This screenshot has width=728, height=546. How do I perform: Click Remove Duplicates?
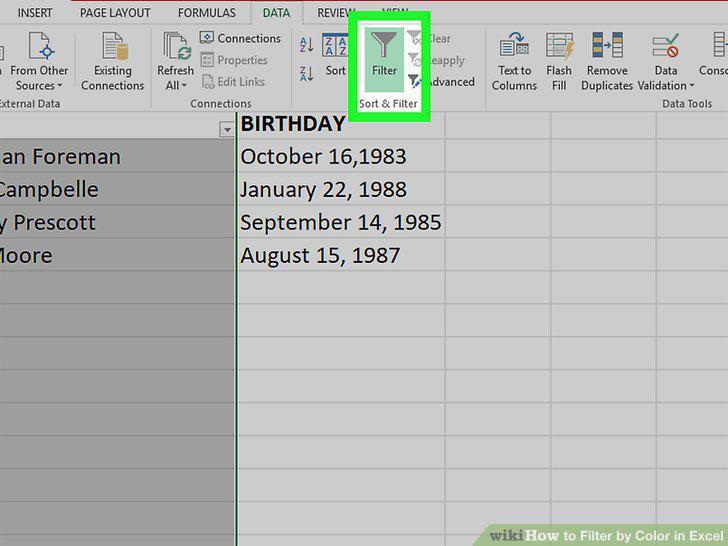pos(607,61)
